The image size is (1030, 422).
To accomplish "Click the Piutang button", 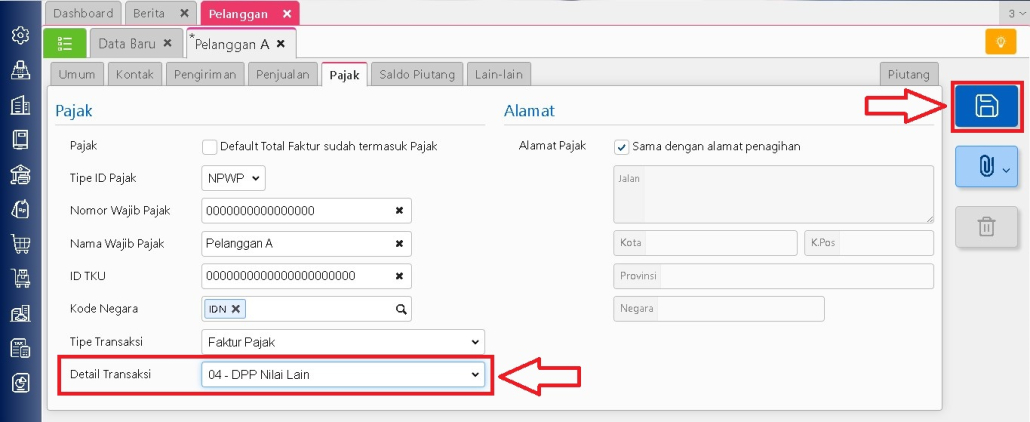I will pyautogui.click(x=909, y=75).
